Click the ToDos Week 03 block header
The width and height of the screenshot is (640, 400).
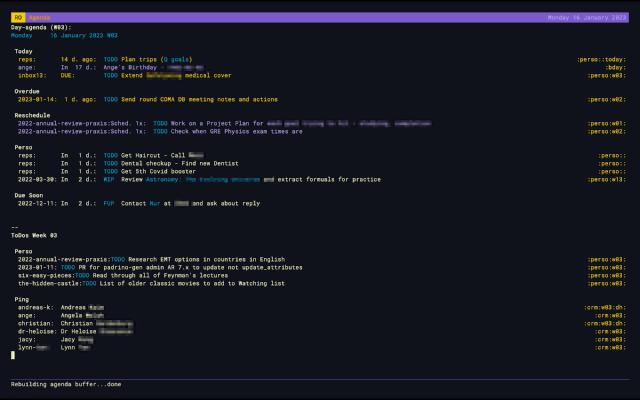tap(34, 235)
